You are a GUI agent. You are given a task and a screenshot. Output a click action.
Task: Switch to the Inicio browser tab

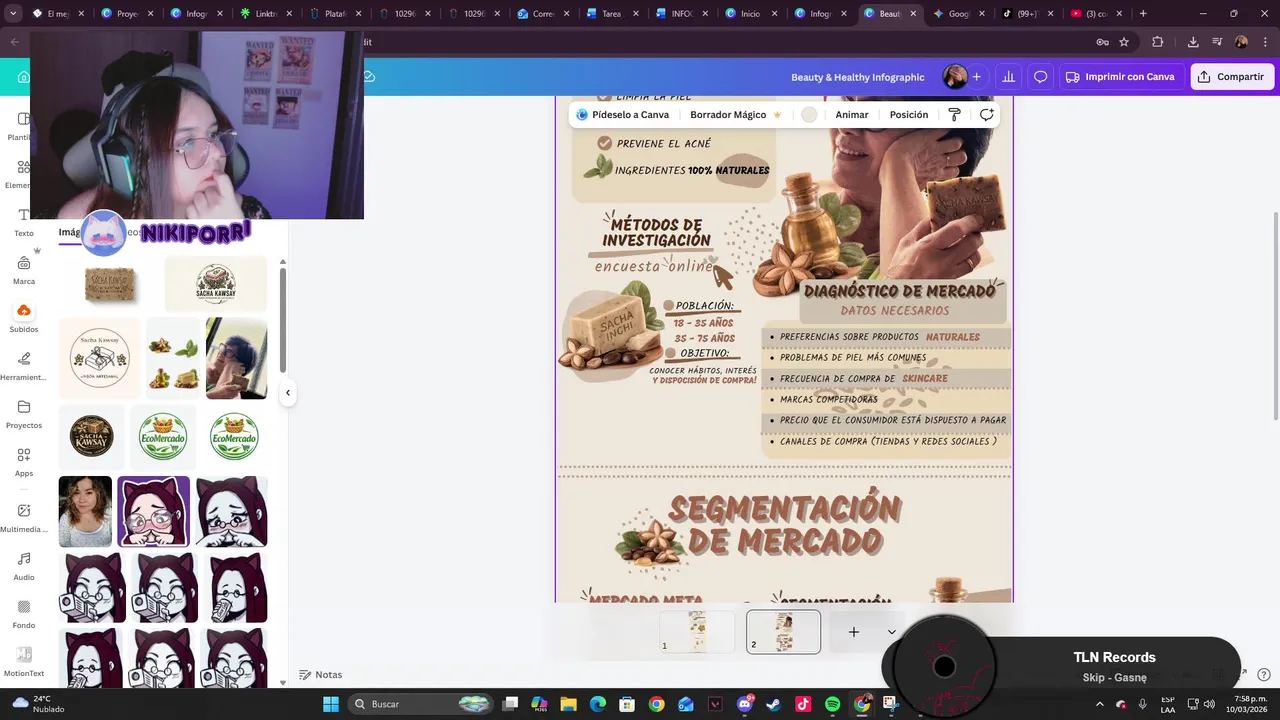[751, 14]
